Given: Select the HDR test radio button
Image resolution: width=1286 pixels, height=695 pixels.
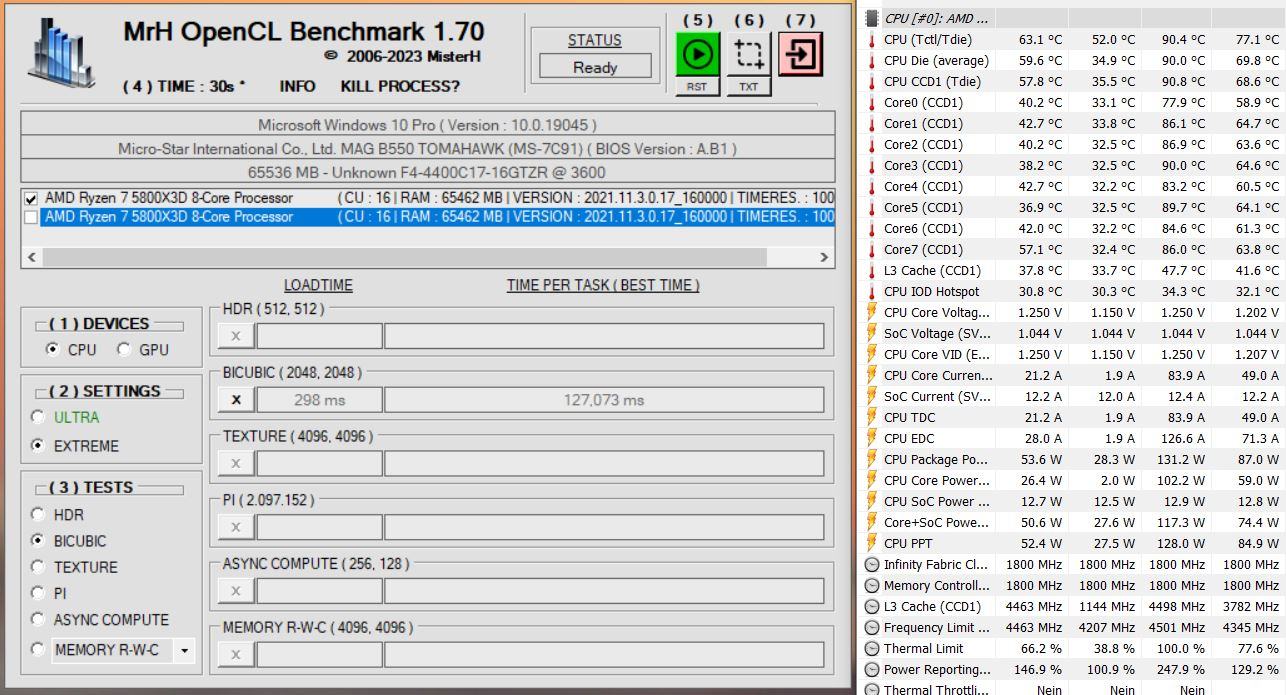Looking at the screenshot, I should point(38,515).
